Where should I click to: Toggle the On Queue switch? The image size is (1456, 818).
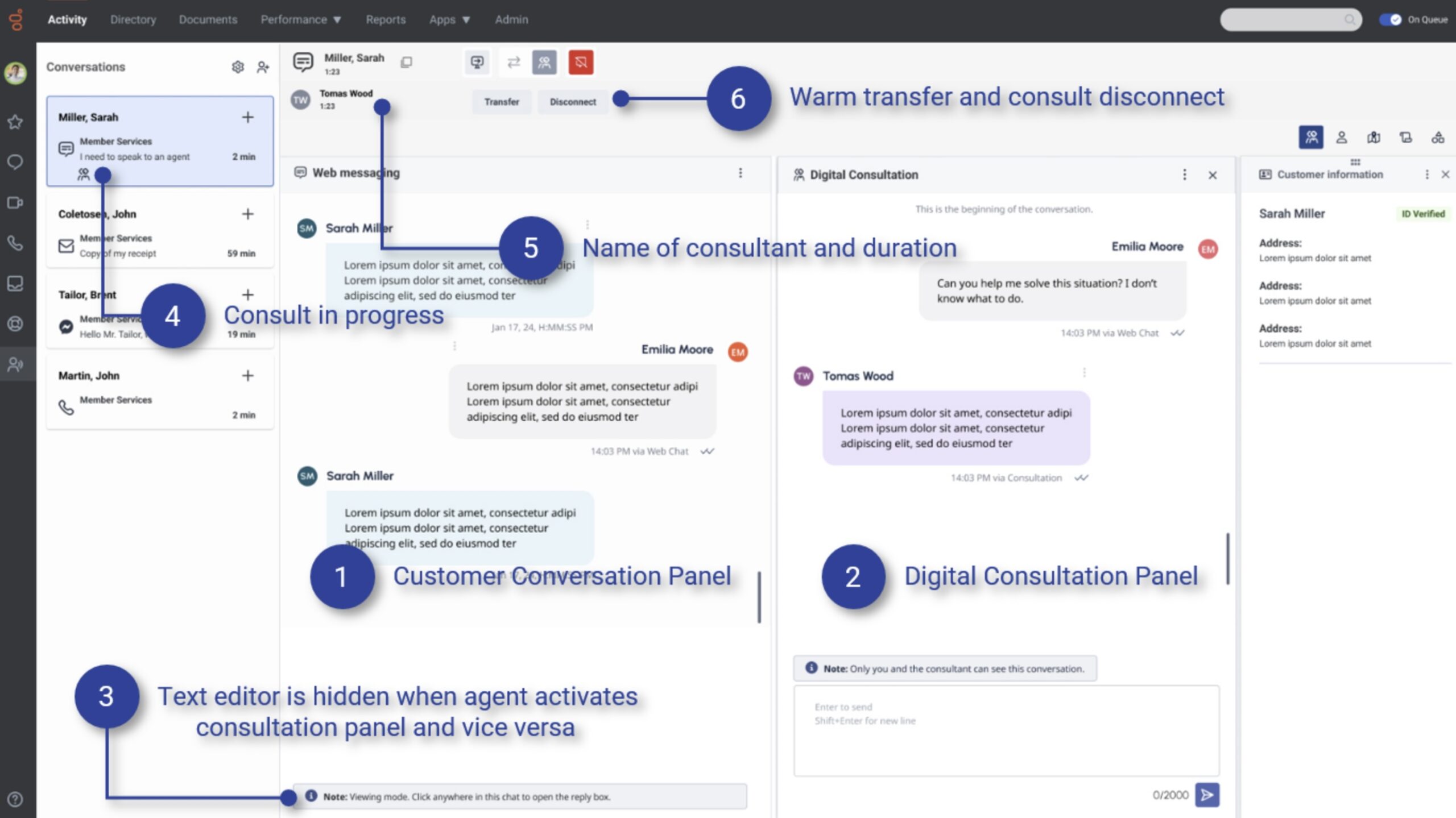pos(1390,20)
